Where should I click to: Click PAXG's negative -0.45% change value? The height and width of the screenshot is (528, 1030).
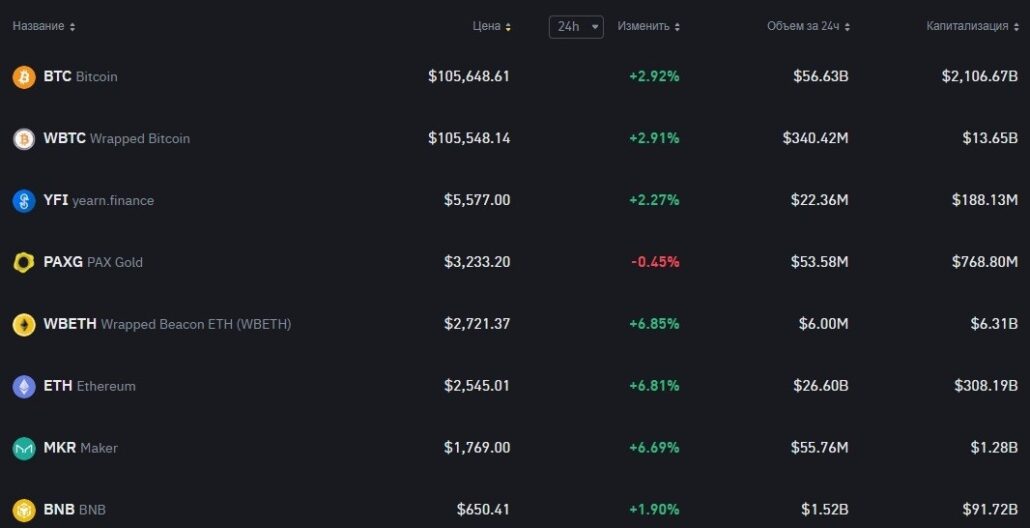(655, 262)
